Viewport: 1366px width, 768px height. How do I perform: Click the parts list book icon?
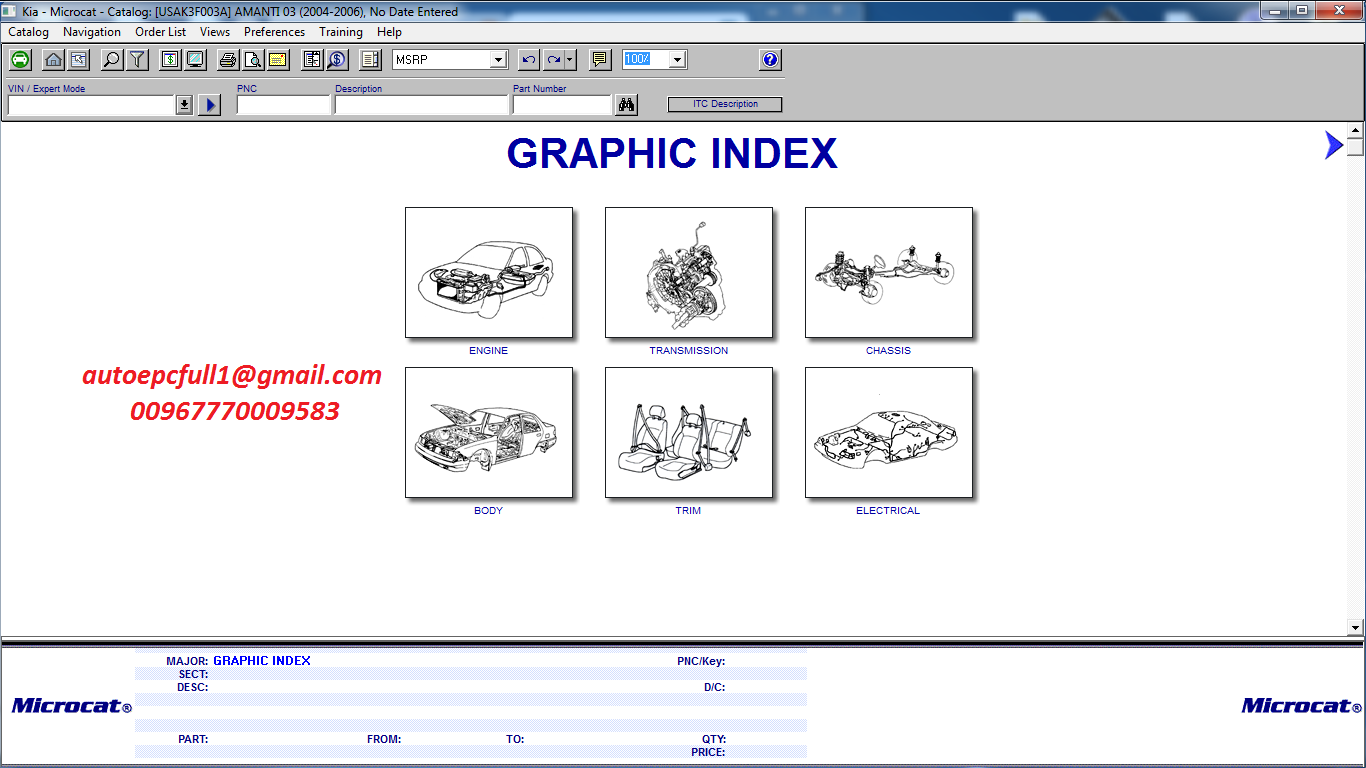point(312,60)
